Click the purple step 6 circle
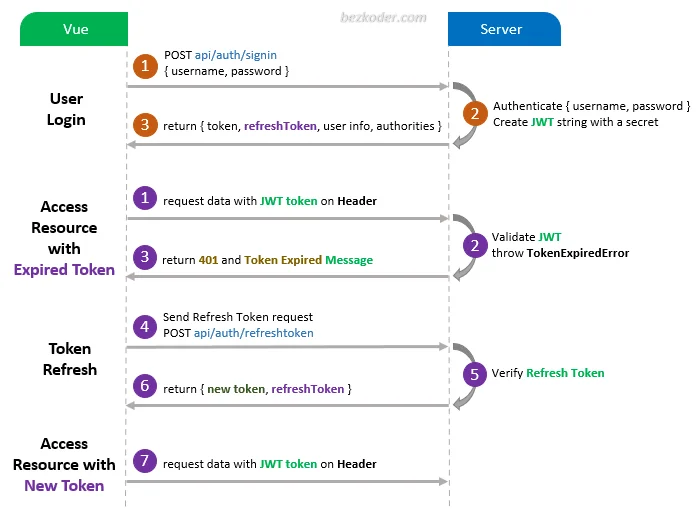This screenshot has width=700, height=510. click(x=146, y=387)
